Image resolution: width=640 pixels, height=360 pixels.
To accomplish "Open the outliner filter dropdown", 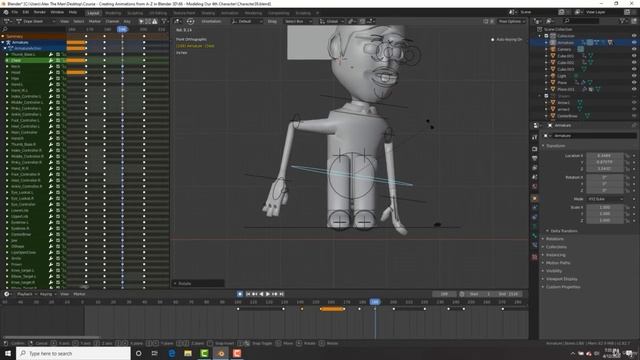I will pyautogui.click(x=624, y=21).
